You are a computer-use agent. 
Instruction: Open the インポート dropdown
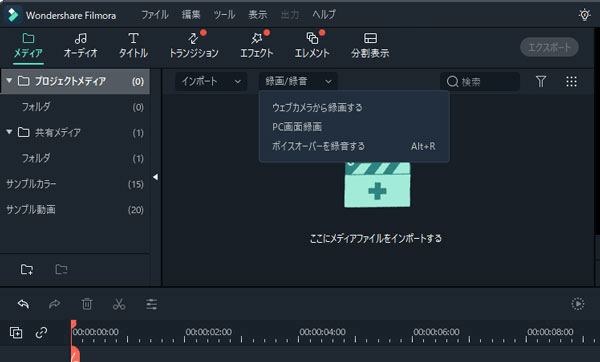(211, 81)
